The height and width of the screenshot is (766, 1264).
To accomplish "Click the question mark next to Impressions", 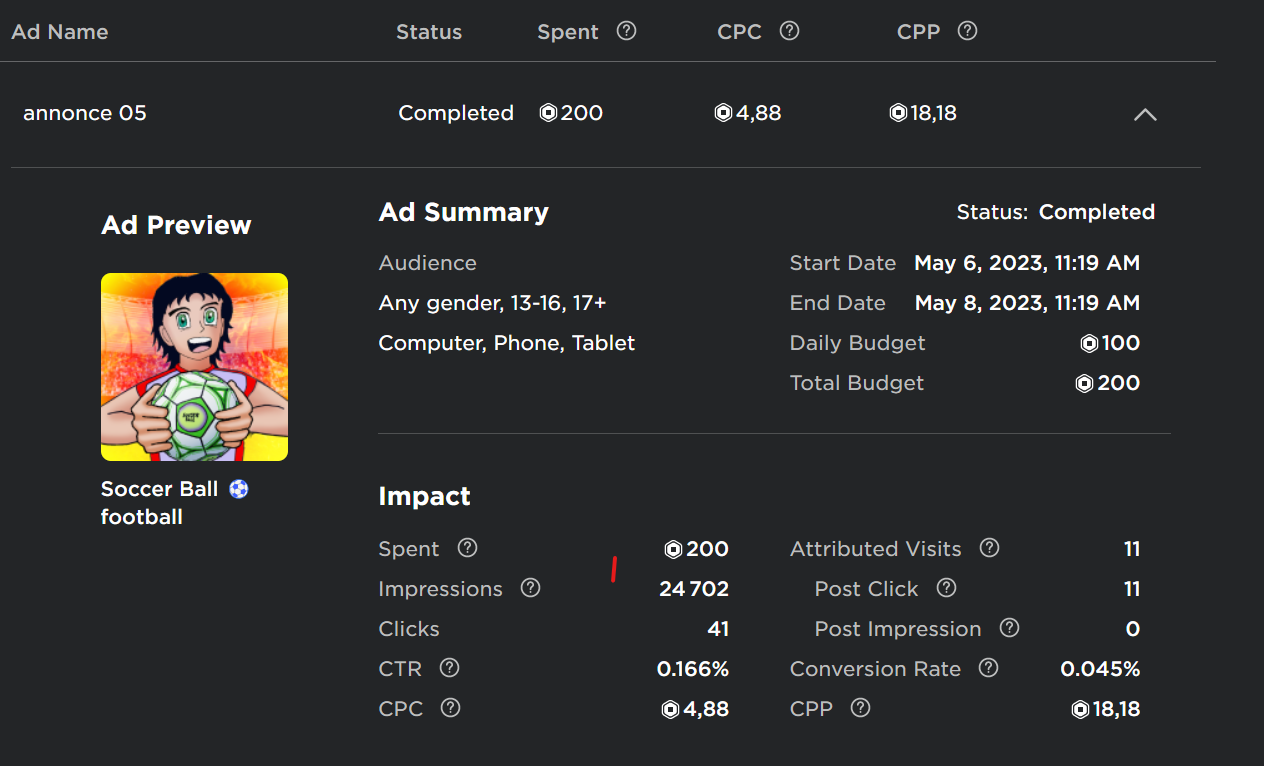I will [x=530, y=588].
